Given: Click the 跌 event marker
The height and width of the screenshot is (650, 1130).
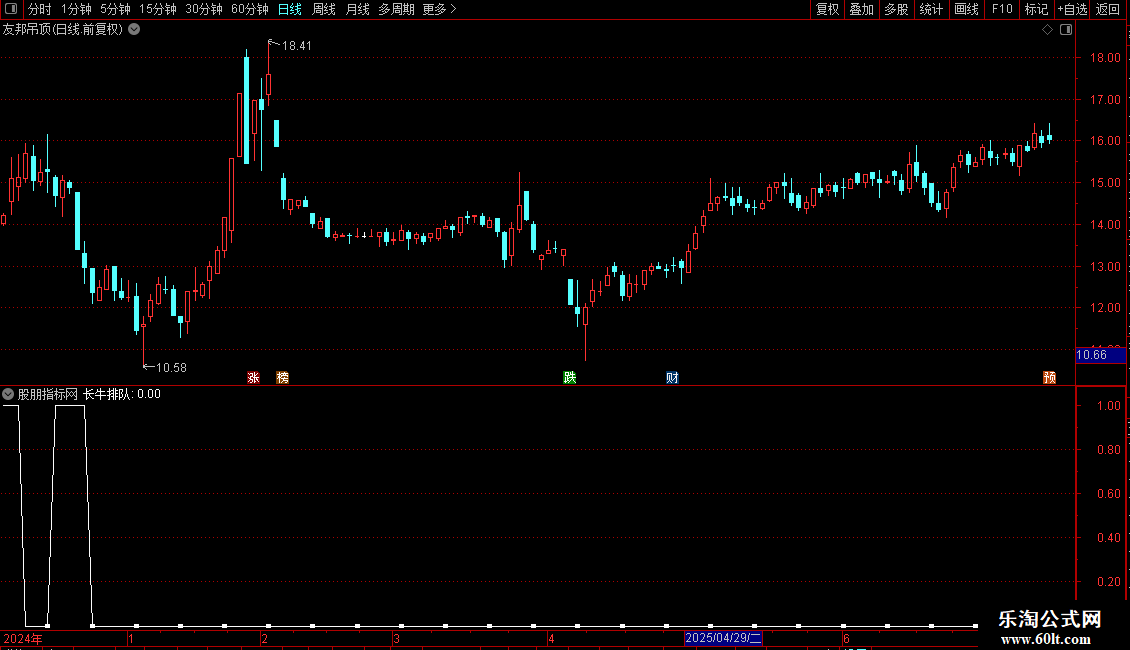Looking at the screenshot, I should coord(569,378).
